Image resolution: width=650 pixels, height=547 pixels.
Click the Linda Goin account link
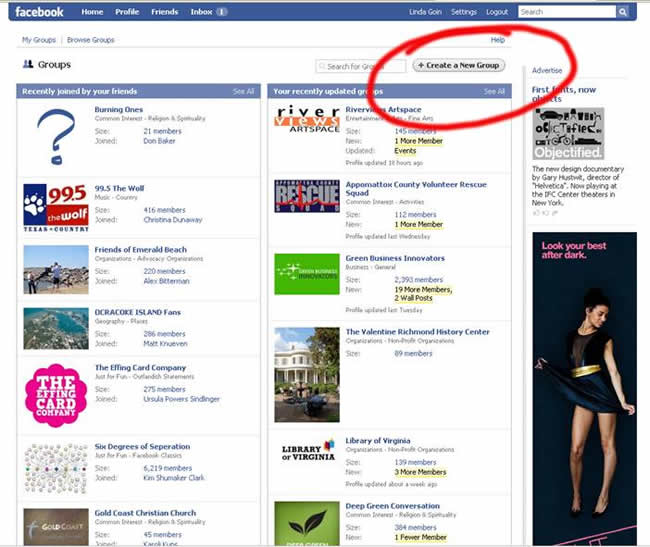425,12
